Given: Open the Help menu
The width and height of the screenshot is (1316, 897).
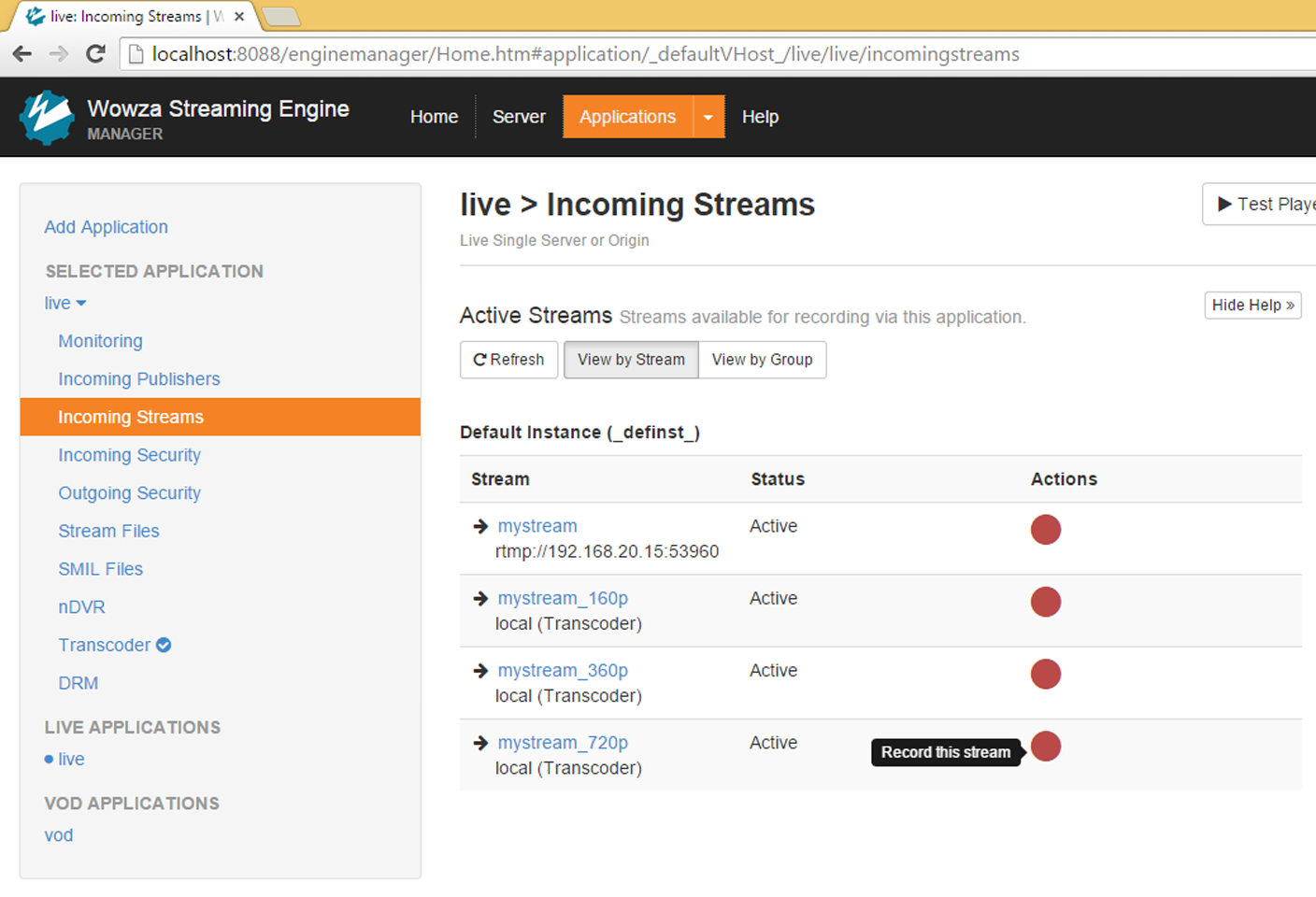Looking at the screenshot, I should [760, 117].
